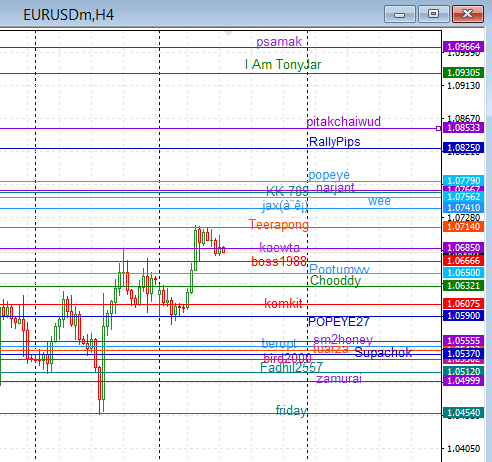Click the 1.07140 price tag

(463, 227)
